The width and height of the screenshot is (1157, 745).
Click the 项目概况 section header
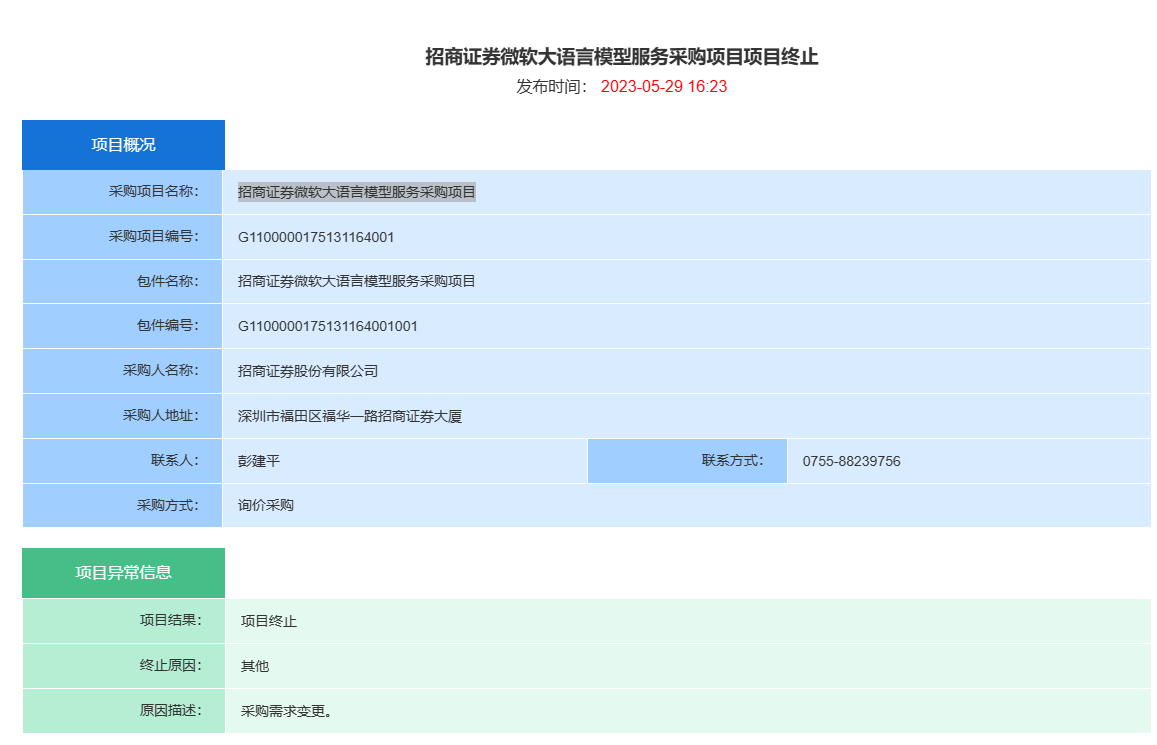pyautogui.click(x=123, y=145)
